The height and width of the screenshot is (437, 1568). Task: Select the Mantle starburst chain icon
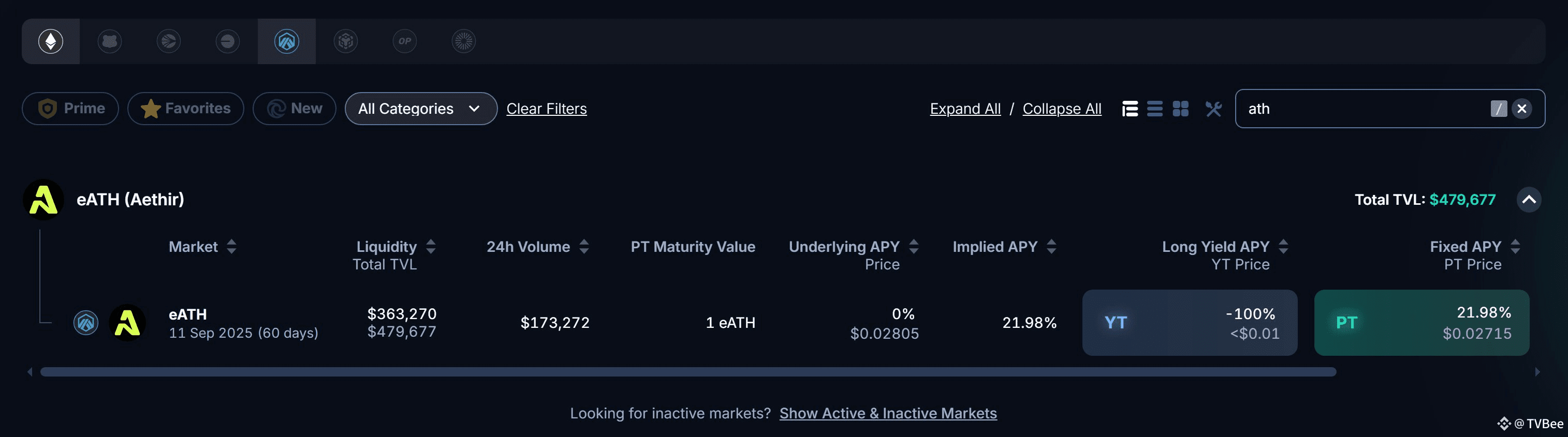point(464,41)
